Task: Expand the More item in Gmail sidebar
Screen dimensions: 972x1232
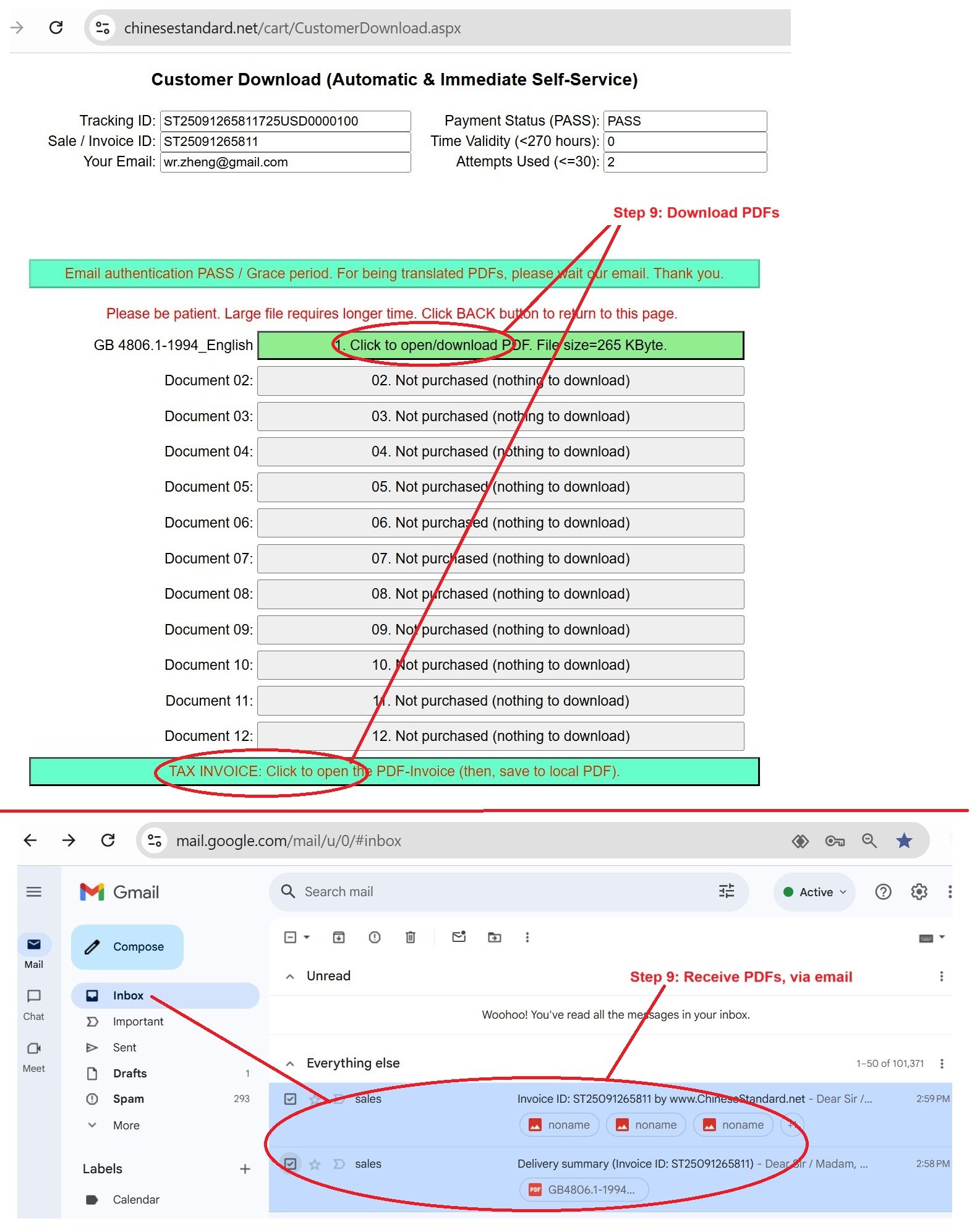Action: pyautogui.click(x=126, y=1125)
